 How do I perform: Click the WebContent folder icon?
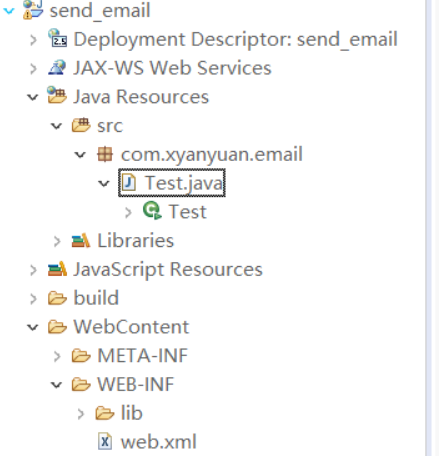click(x=57, y=327)
